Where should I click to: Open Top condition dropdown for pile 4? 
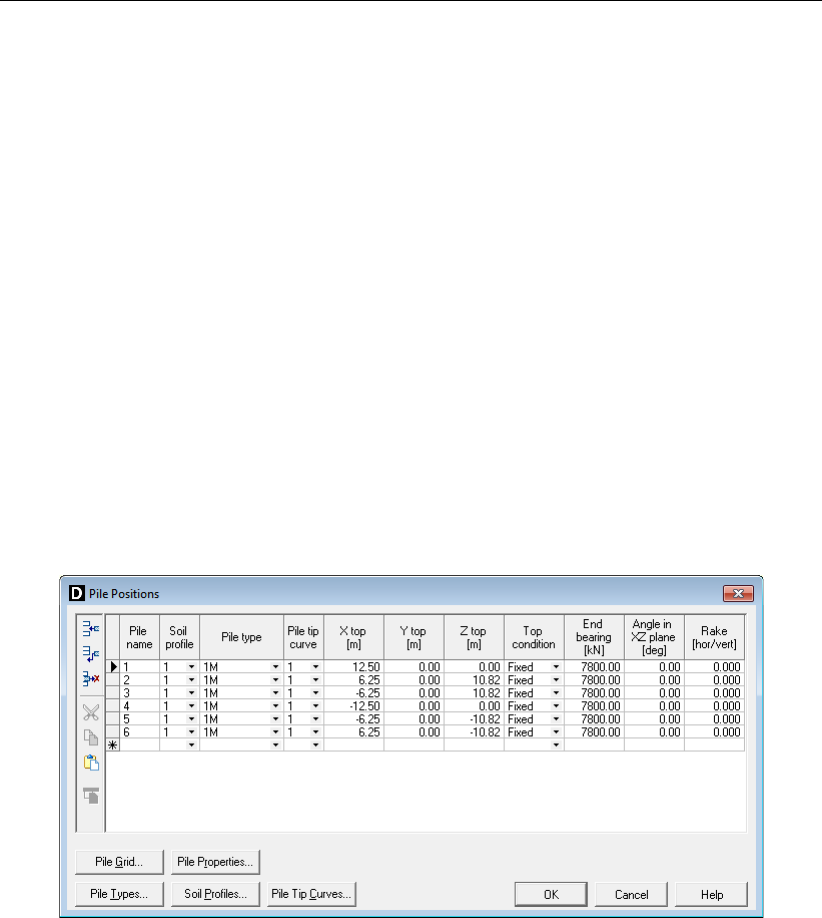556,706
